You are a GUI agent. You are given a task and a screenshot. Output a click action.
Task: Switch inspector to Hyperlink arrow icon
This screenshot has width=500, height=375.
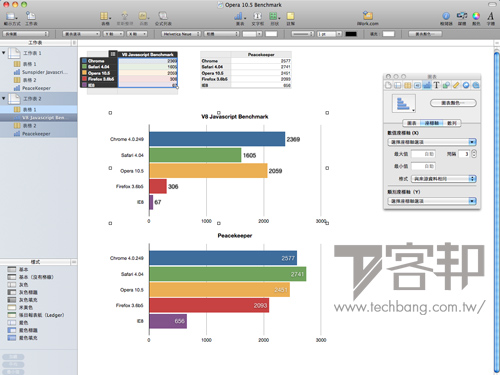(x=466, y=85)
